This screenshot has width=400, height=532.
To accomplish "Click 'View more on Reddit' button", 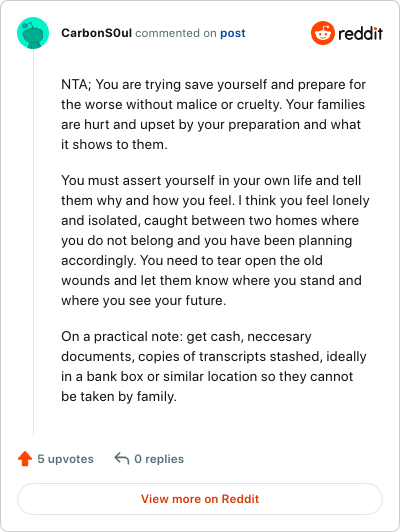I will (x=200, y=499).
